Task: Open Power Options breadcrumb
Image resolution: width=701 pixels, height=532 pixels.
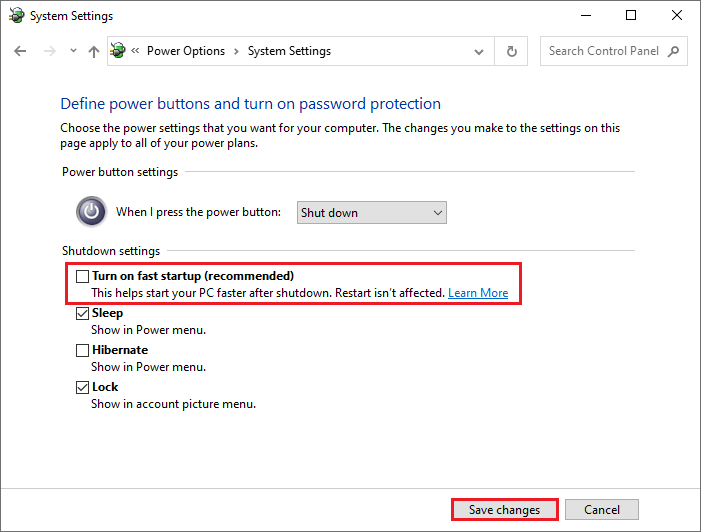Action: pos(186,51)
